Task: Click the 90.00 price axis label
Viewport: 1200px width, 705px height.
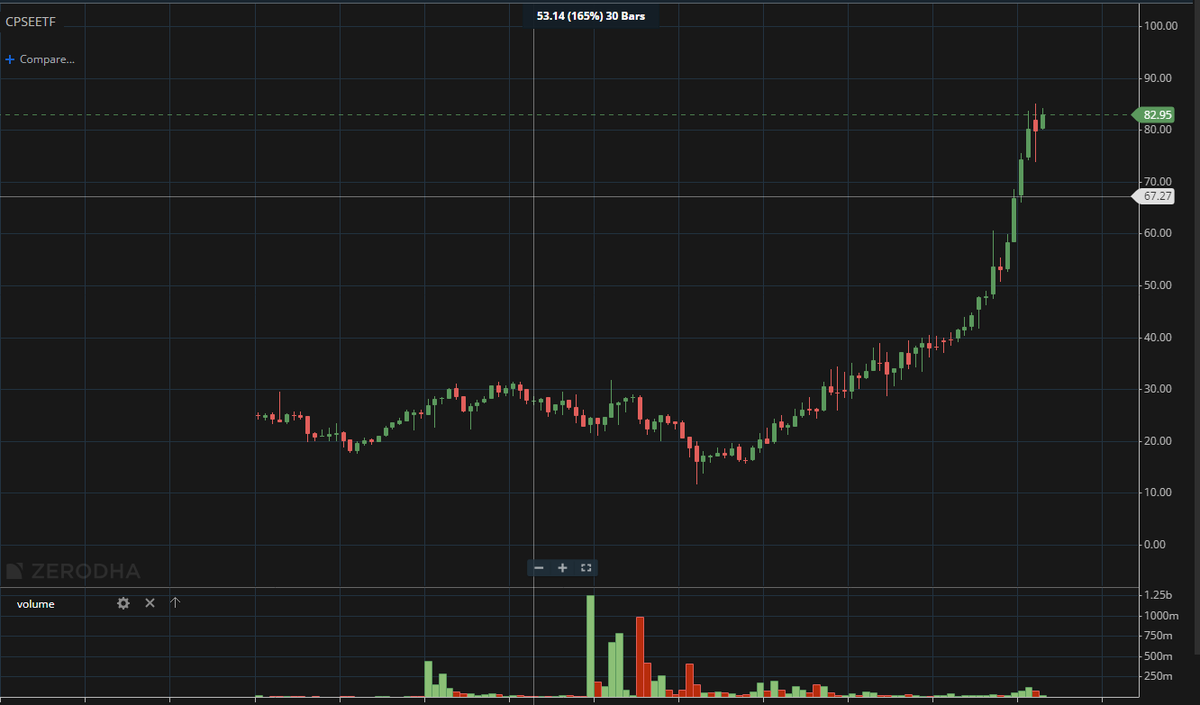Action: [1158, 78]
